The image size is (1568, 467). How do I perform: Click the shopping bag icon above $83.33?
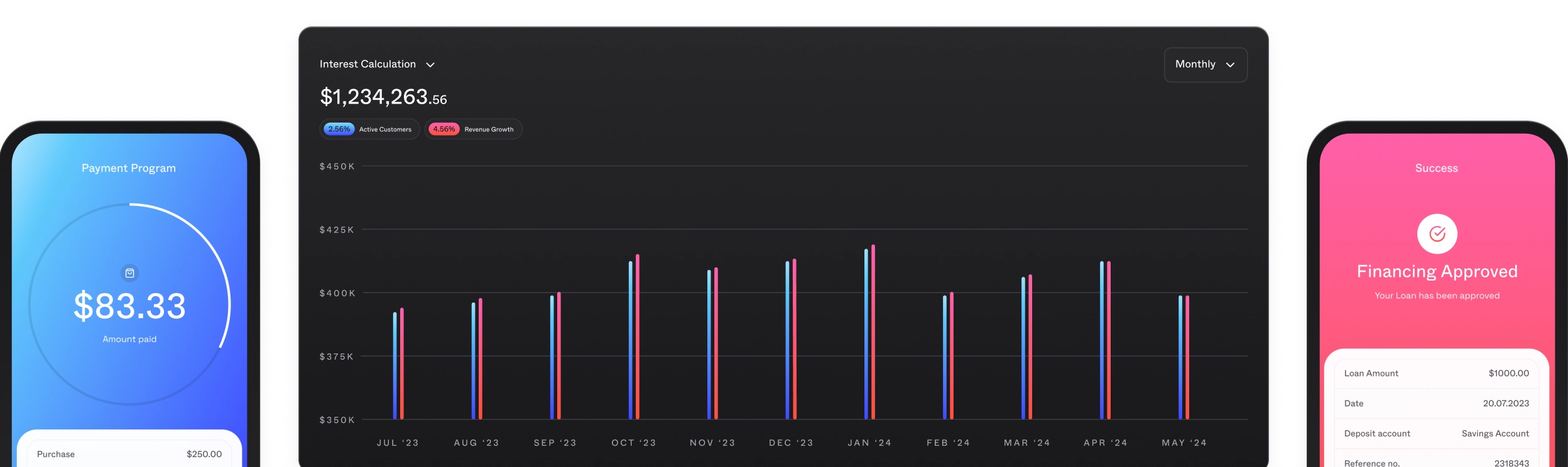[129, 273]
